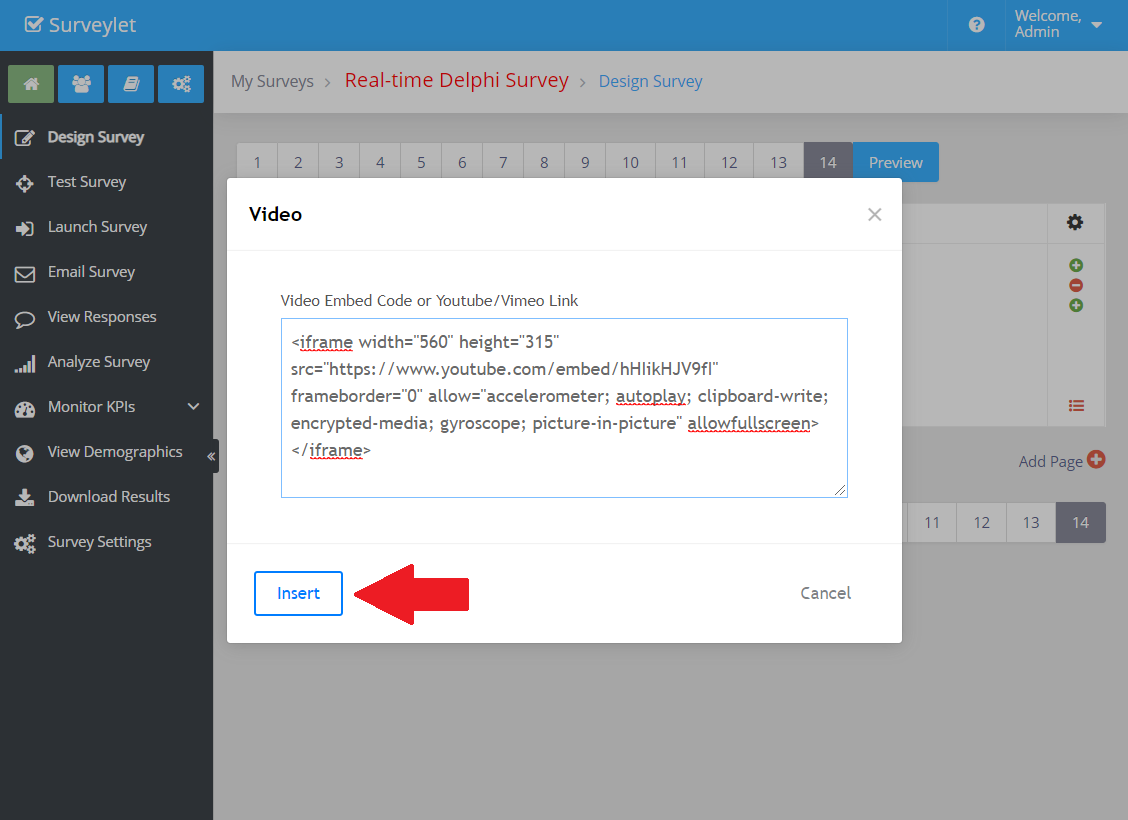The width and height of the screenshot is (1128, 820).
Task: Click the help question mark icon
Action: pyautogui.click(x=977, y=25)
